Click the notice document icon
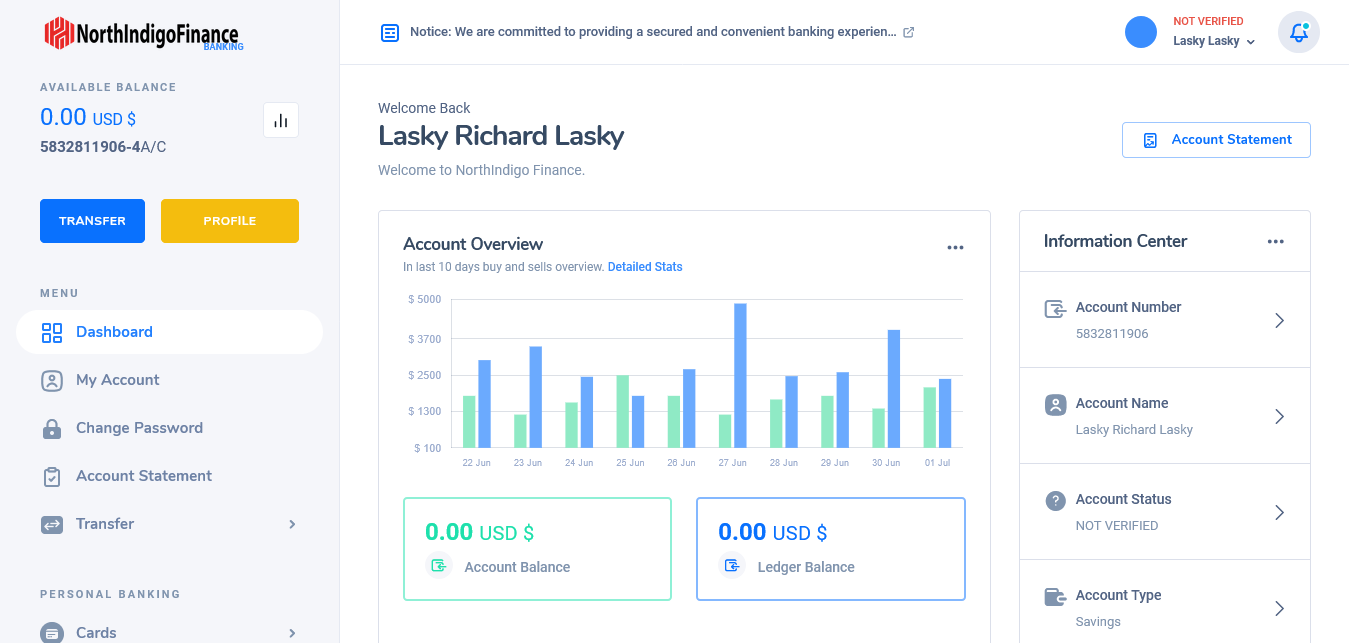The height and width of the screenshot is (643, 1349). pos(390,32)
